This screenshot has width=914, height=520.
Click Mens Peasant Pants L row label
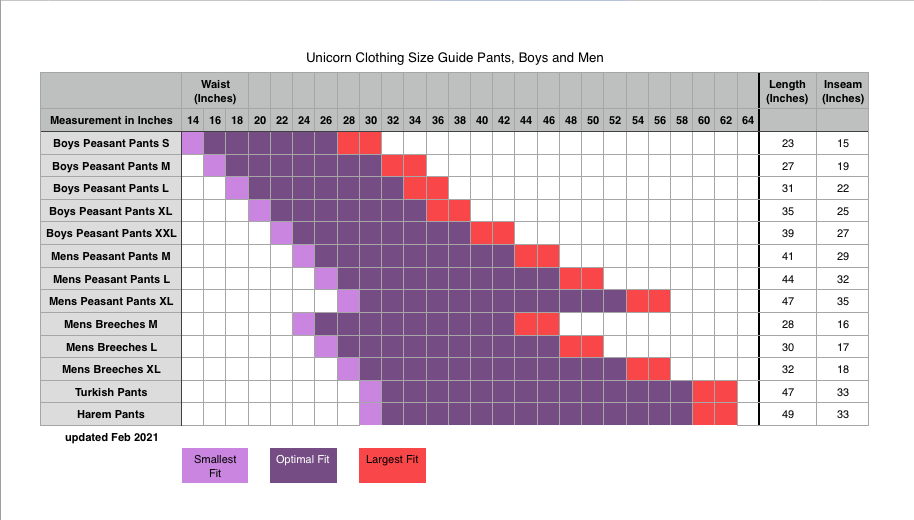110,278
